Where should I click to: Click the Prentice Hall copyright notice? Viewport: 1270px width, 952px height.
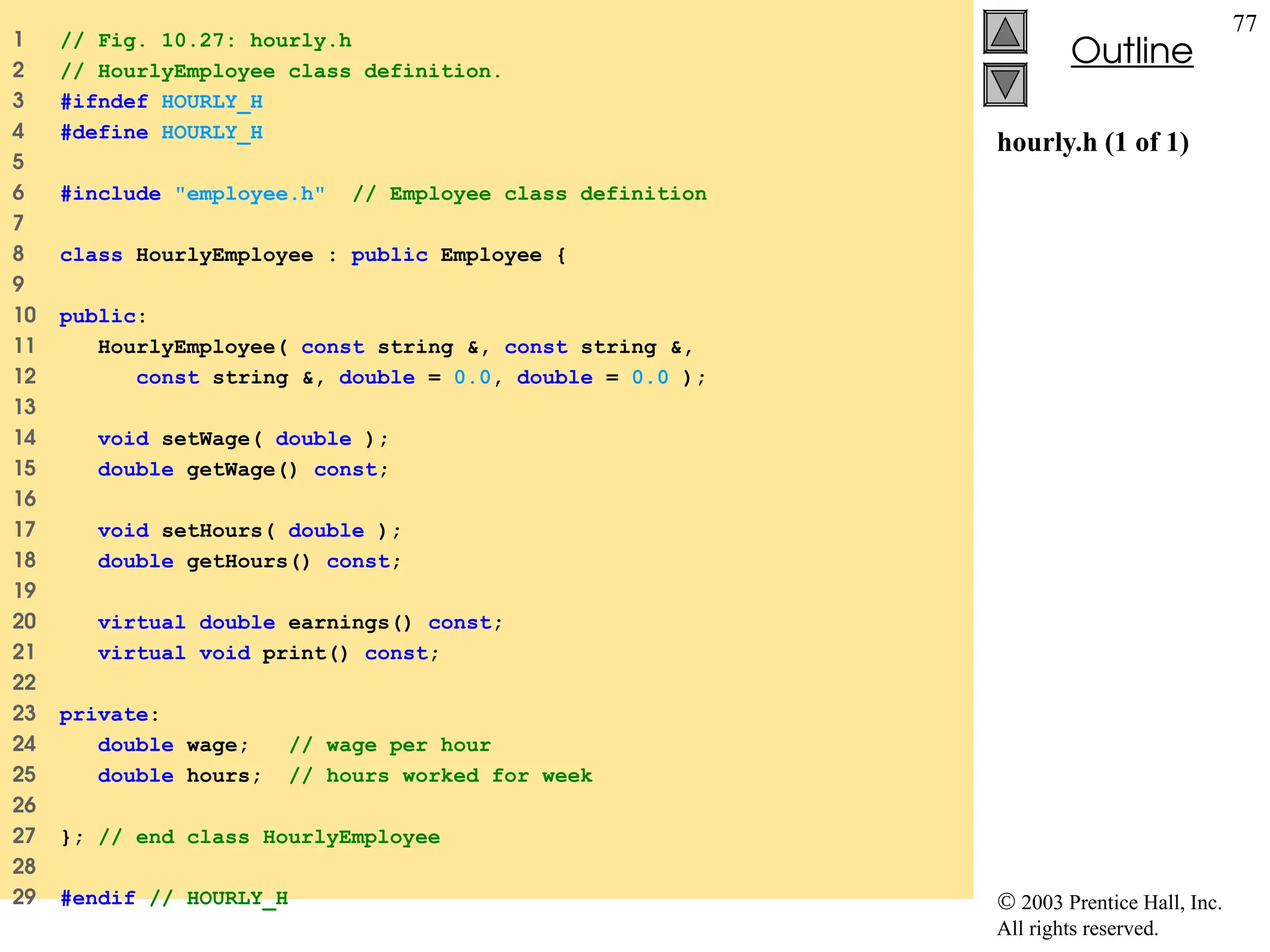point(1109,915)
